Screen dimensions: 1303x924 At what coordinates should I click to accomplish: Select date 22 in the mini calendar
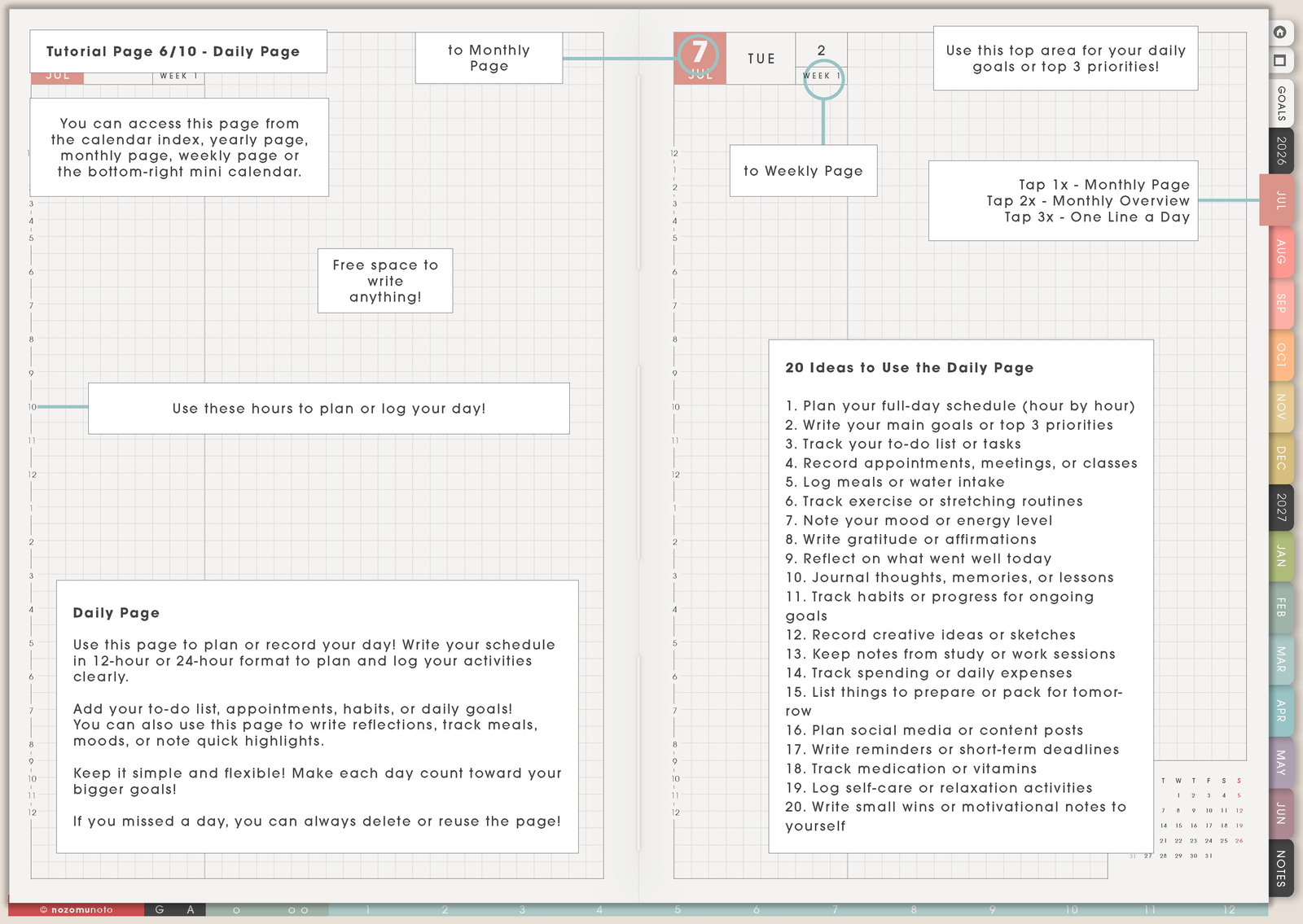[x=1178, y=841]
